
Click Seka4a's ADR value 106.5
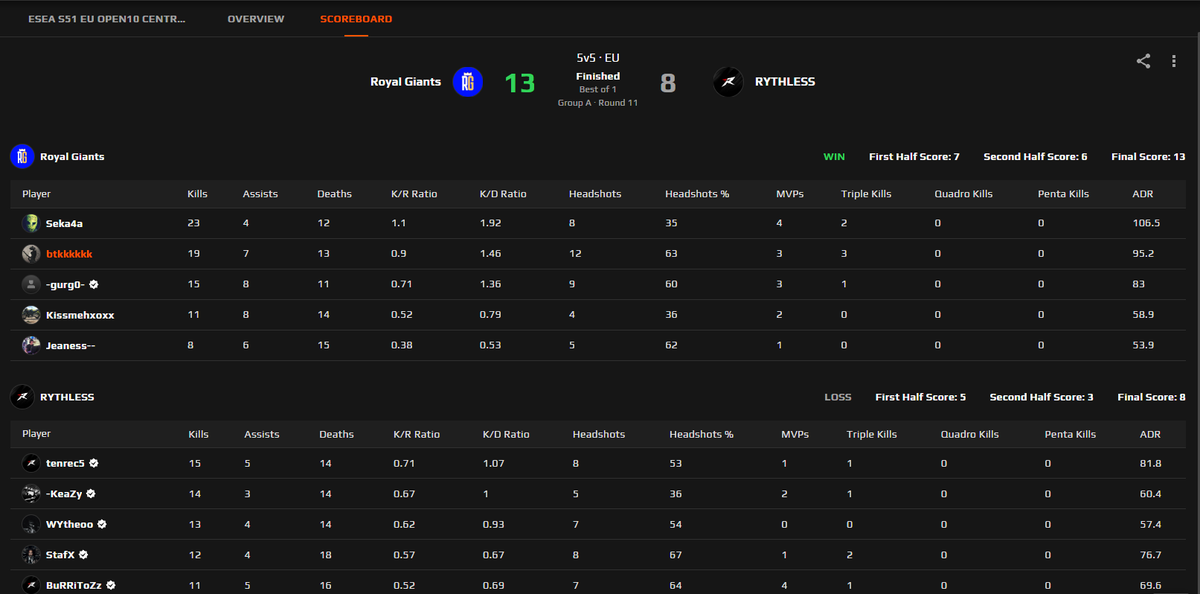(x=1146, y=223)
